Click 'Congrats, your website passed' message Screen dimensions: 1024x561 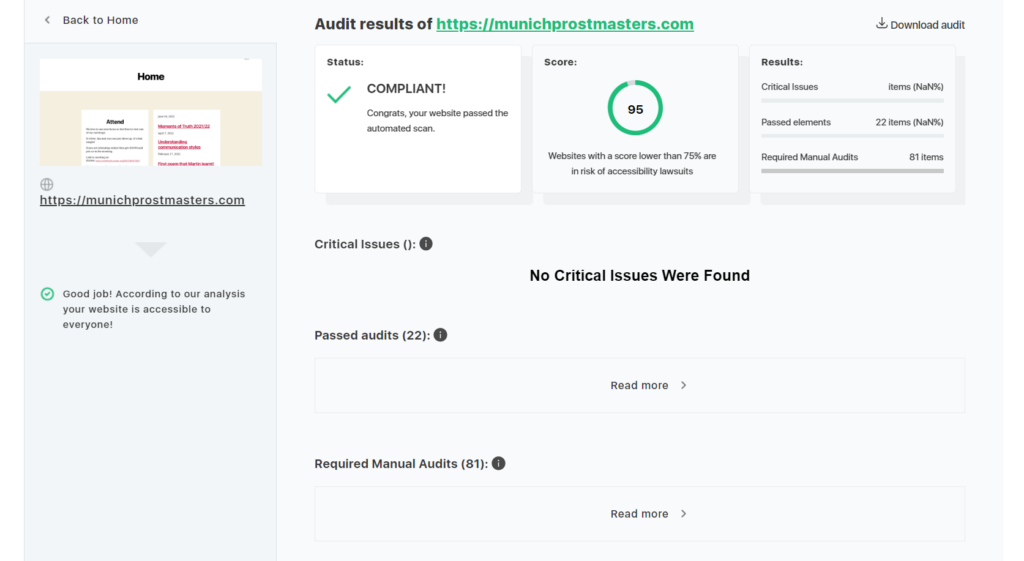pos(437,121)
